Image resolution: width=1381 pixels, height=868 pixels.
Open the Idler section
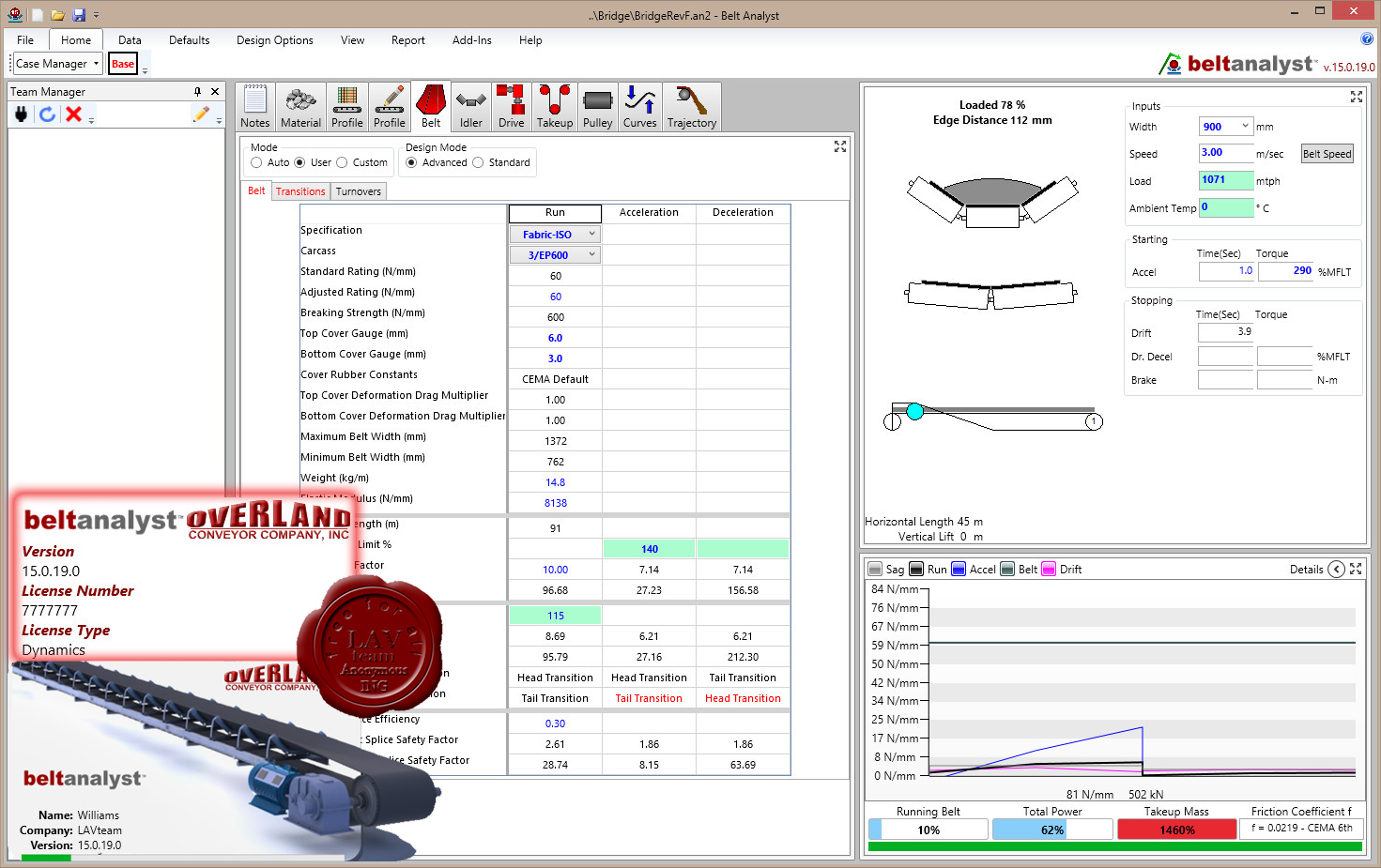[x=471, y=107]
